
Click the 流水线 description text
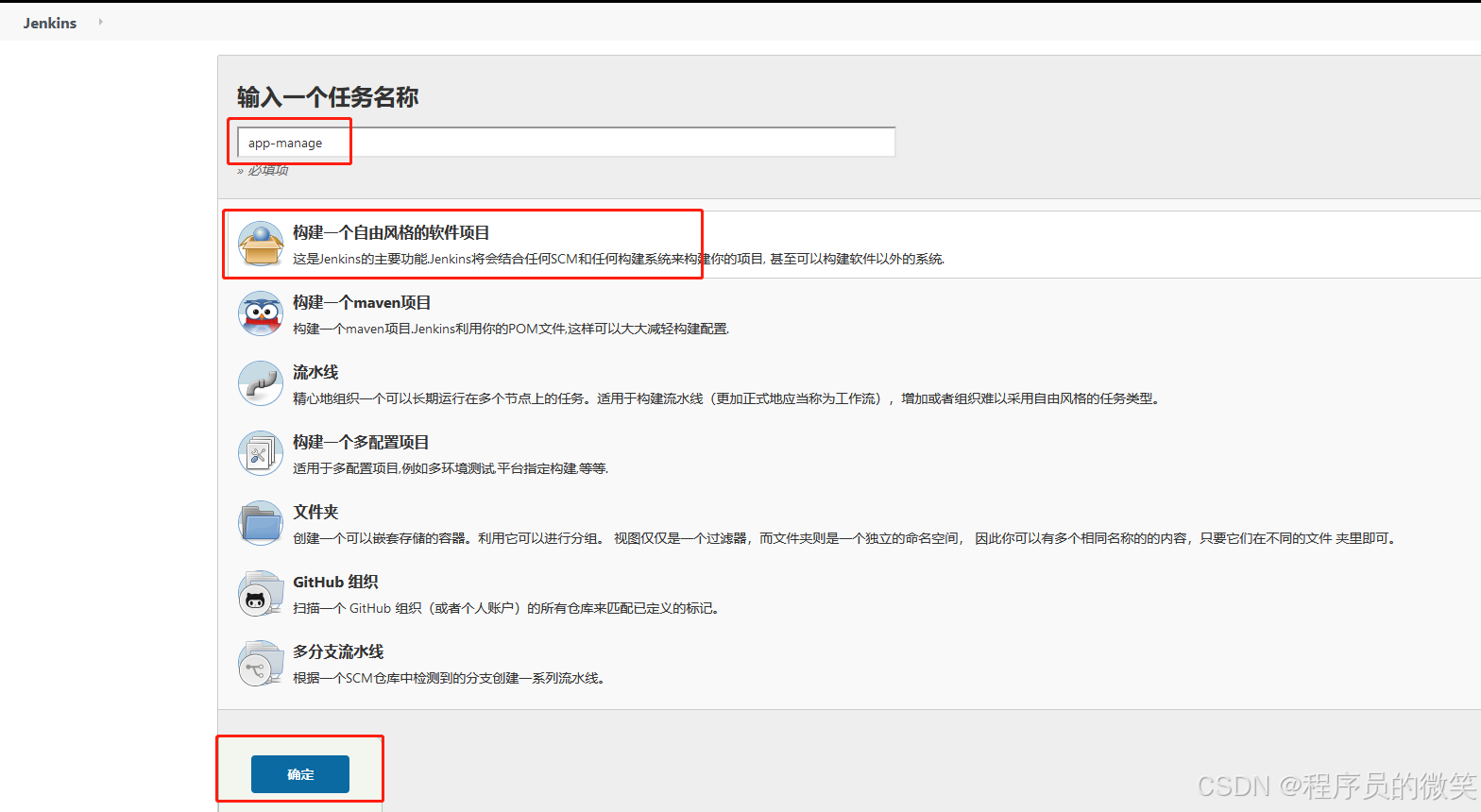(x=726, y=398)
